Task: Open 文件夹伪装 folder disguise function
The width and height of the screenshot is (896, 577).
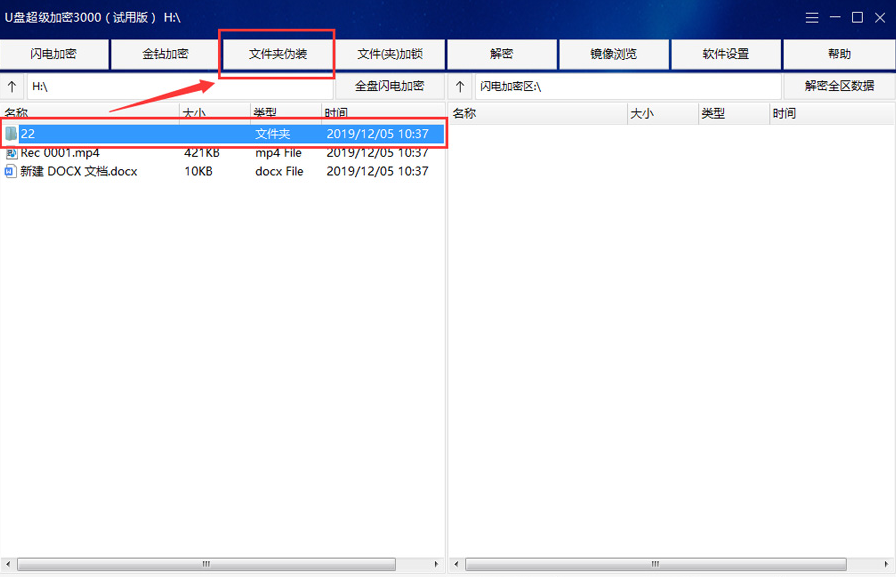Action: [x=277, y=54]
